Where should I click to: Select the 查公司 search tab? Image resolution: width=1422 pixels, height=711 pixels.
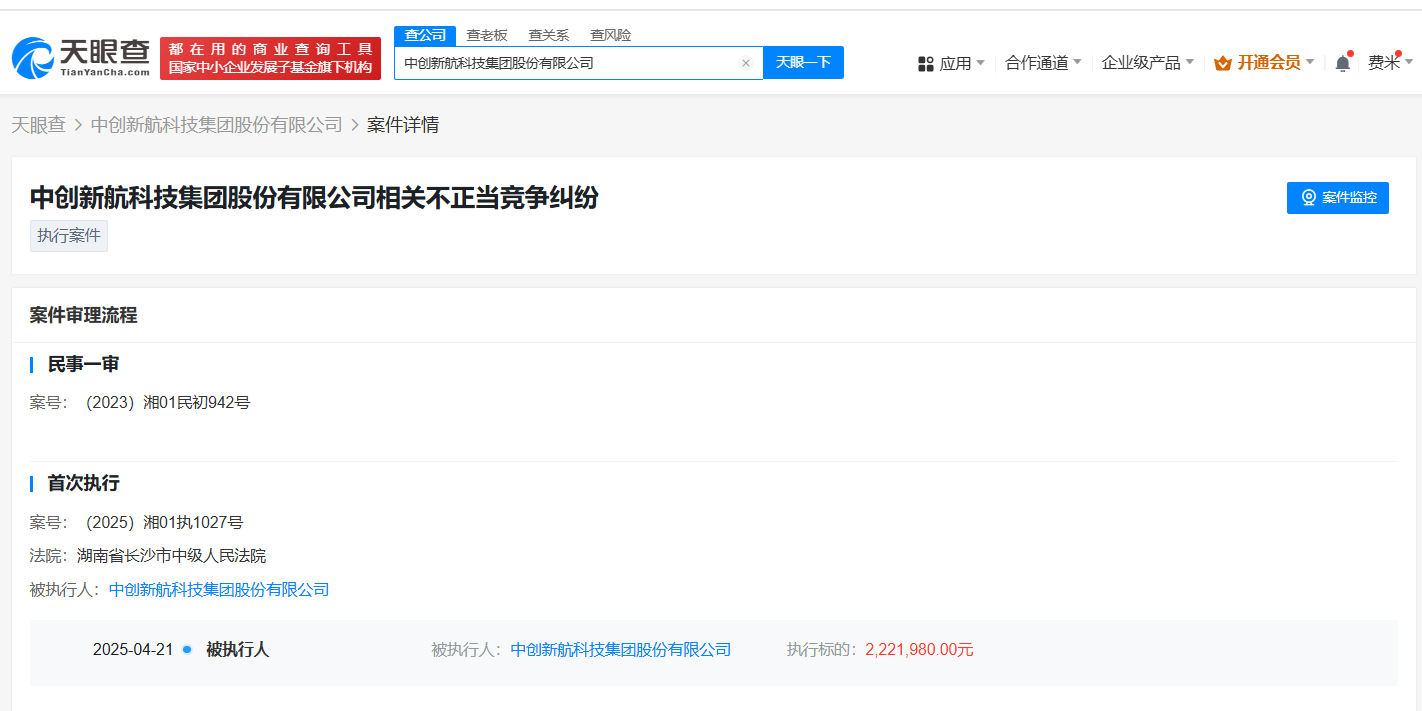click(425, 35)
